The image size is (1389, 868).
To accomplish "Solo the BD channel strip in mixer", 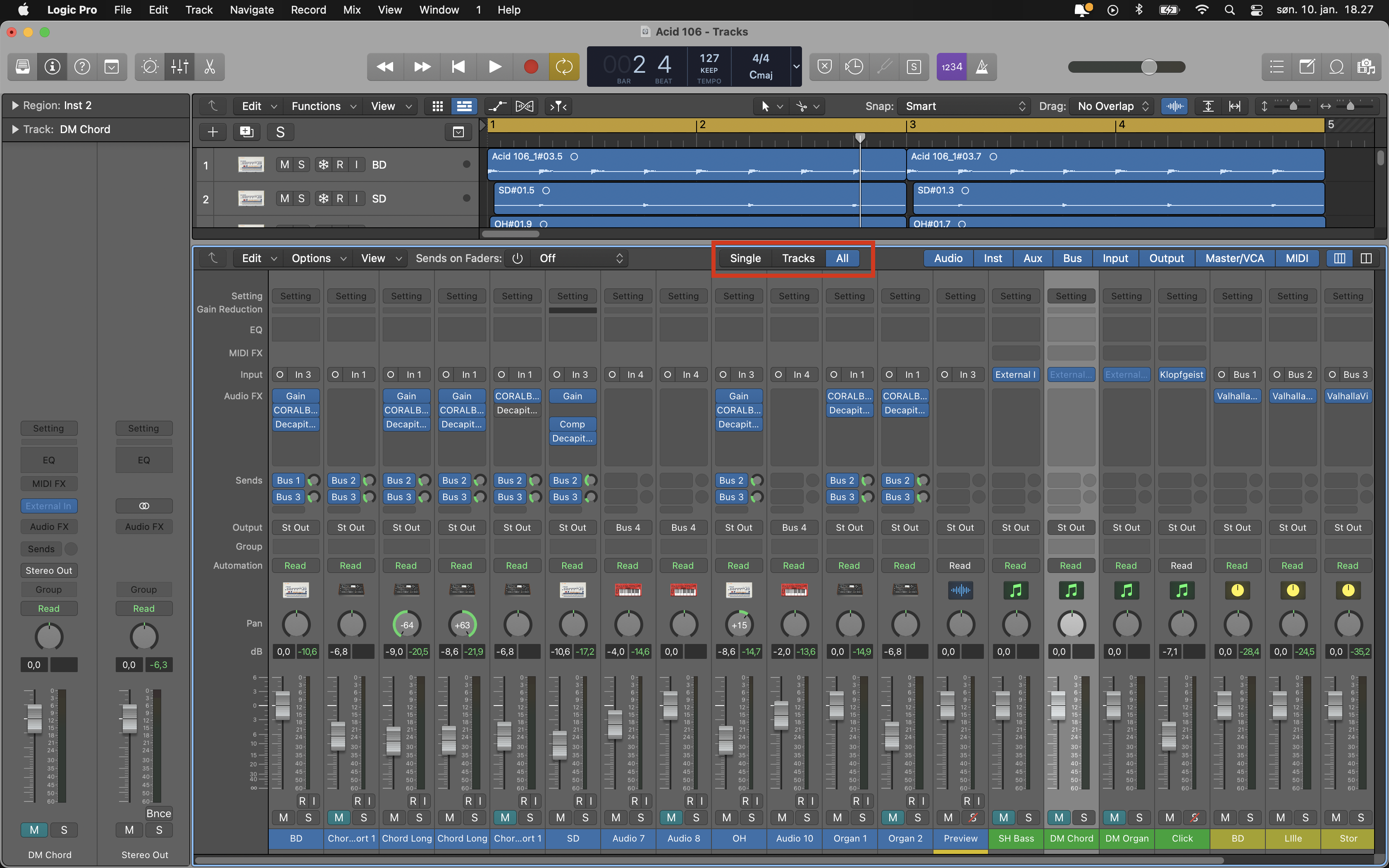I will [x=308, y=818].
